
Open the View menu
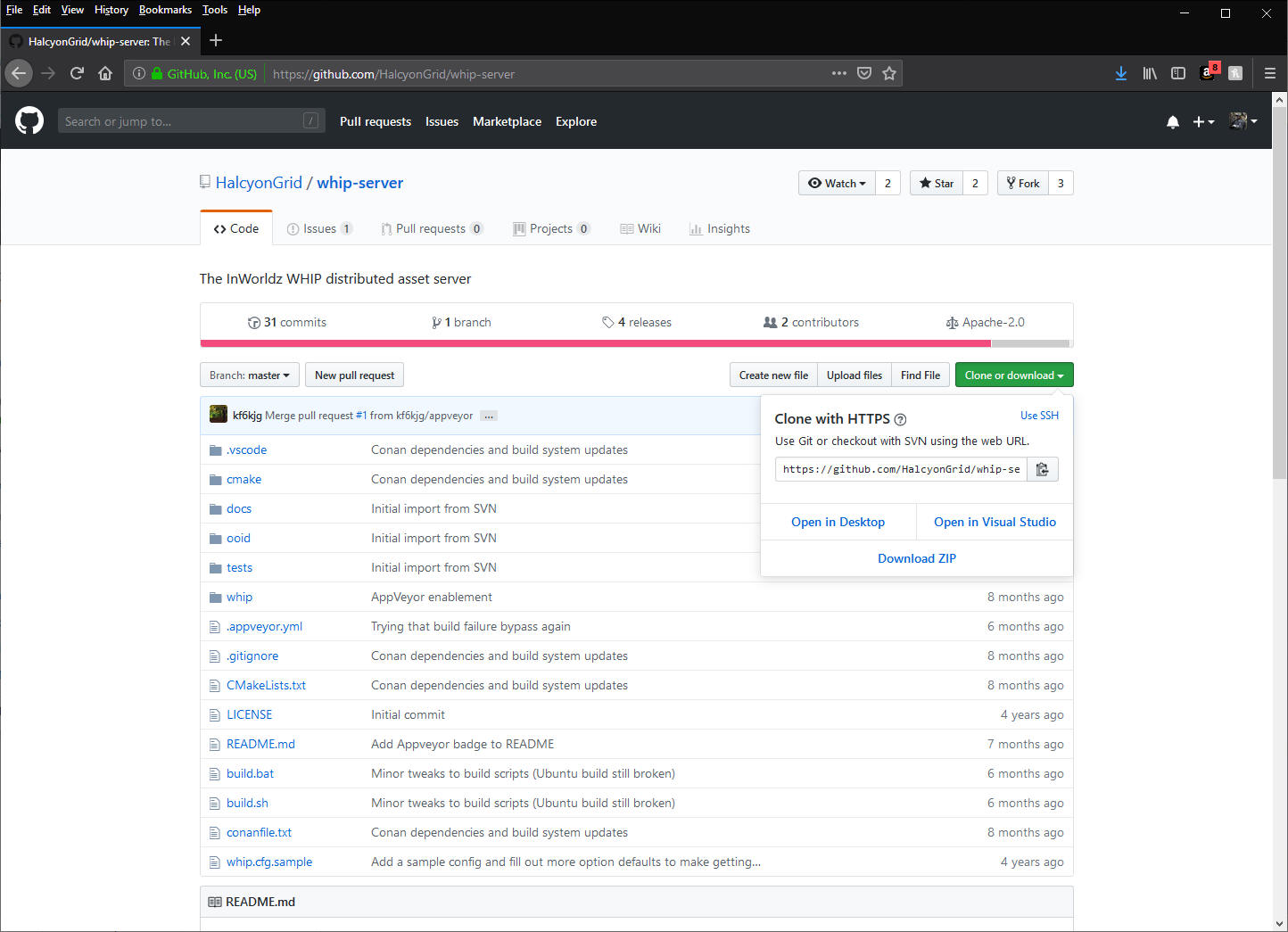pyautogui.click(x=72, y=10)
